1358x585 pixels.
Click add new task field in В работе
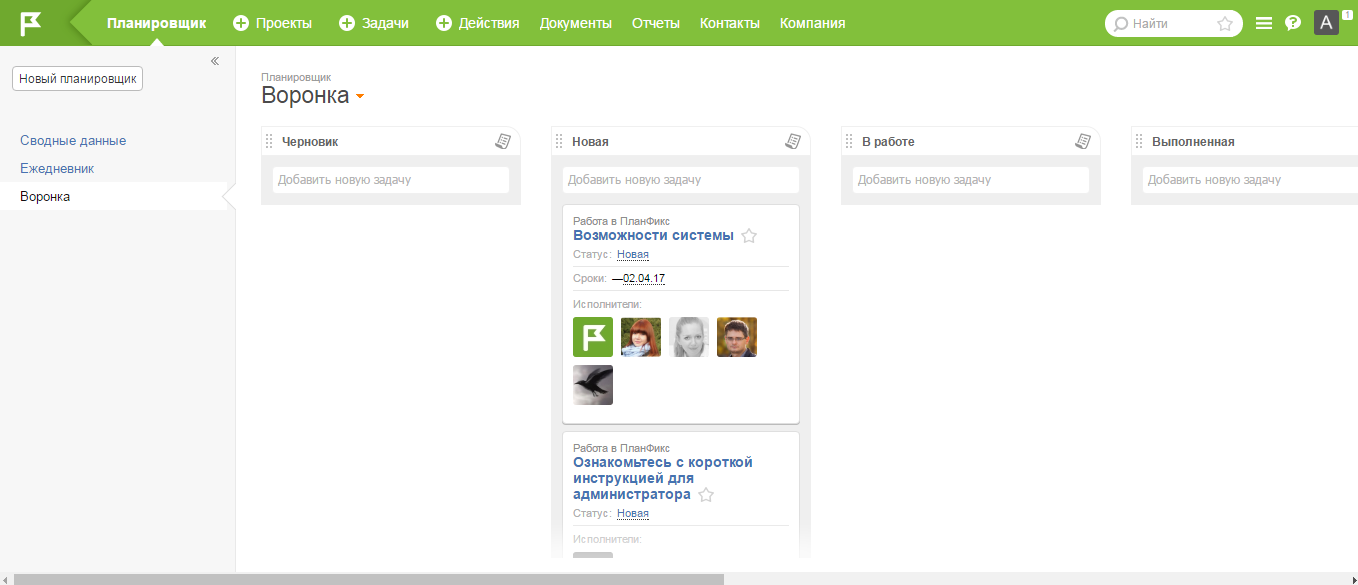point(971,180)
